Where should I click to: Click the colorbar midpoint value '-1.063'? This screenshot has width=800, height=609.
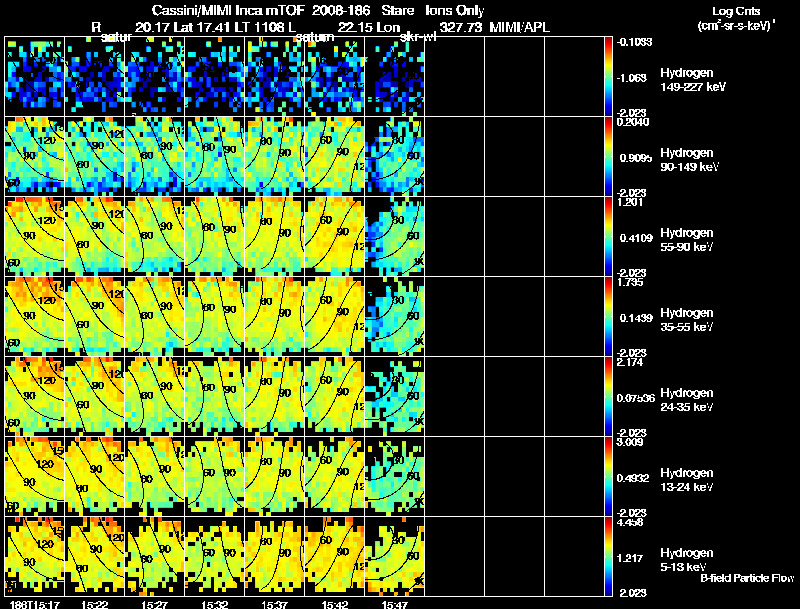click(x=632, y=78)
